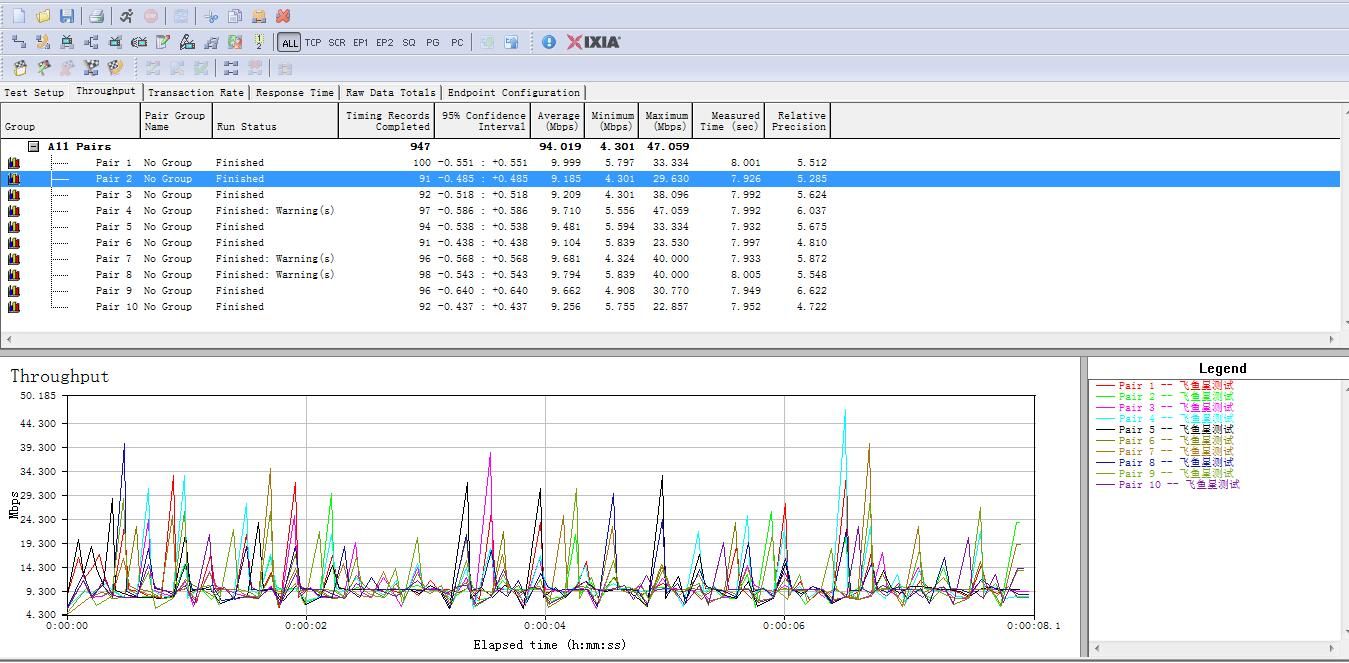Click Pair 1 in the Legend
Screen dimensions: 1349x663
[x=1165, y=386]
